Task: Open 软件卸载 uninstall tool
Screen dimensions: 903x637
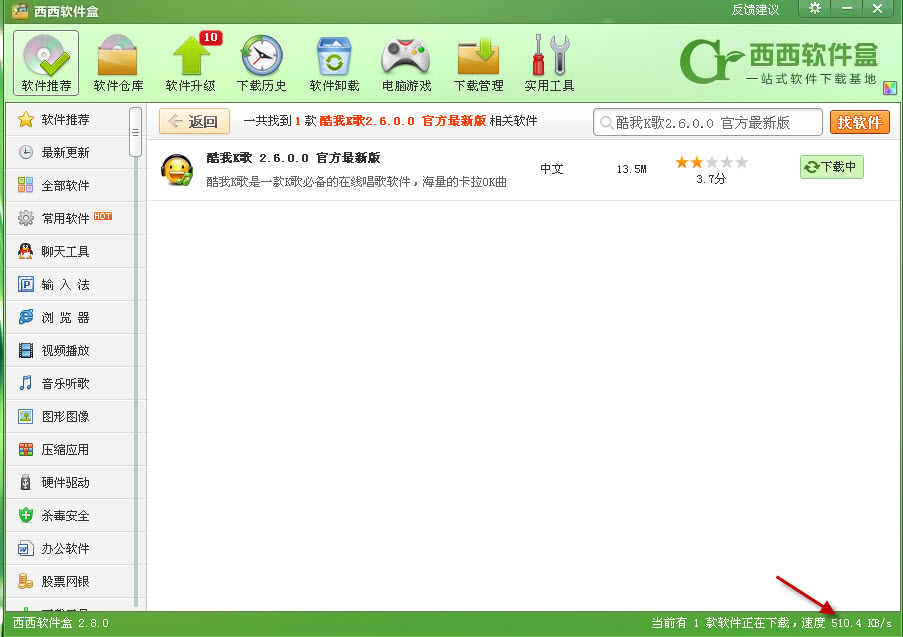Action: 334,63
